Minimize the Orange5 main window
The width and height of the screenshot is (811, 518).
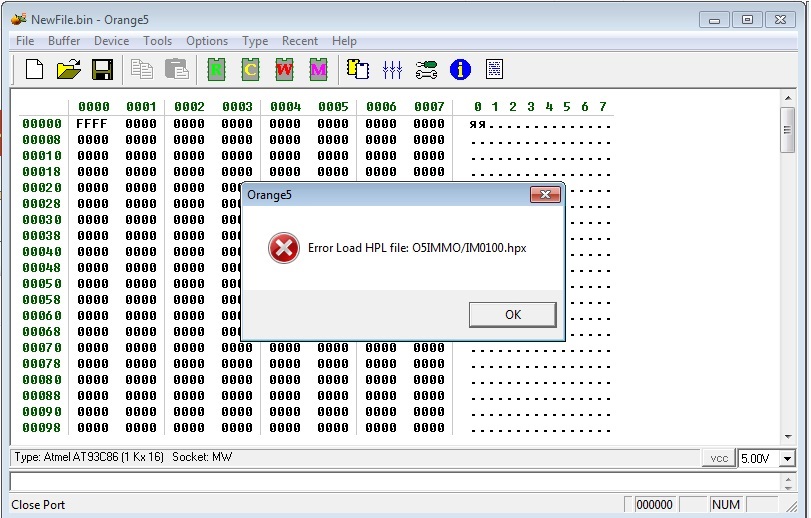(714, 20)
